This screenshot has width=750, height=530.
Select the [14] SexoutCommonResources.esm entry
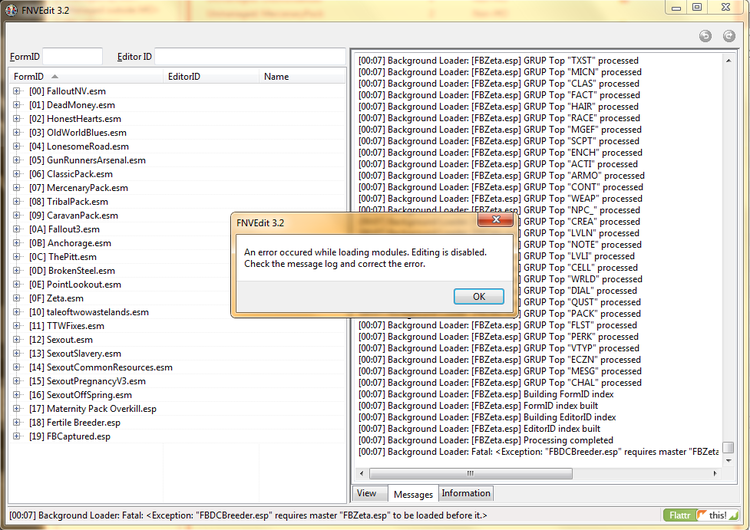[x=100, y=367]
